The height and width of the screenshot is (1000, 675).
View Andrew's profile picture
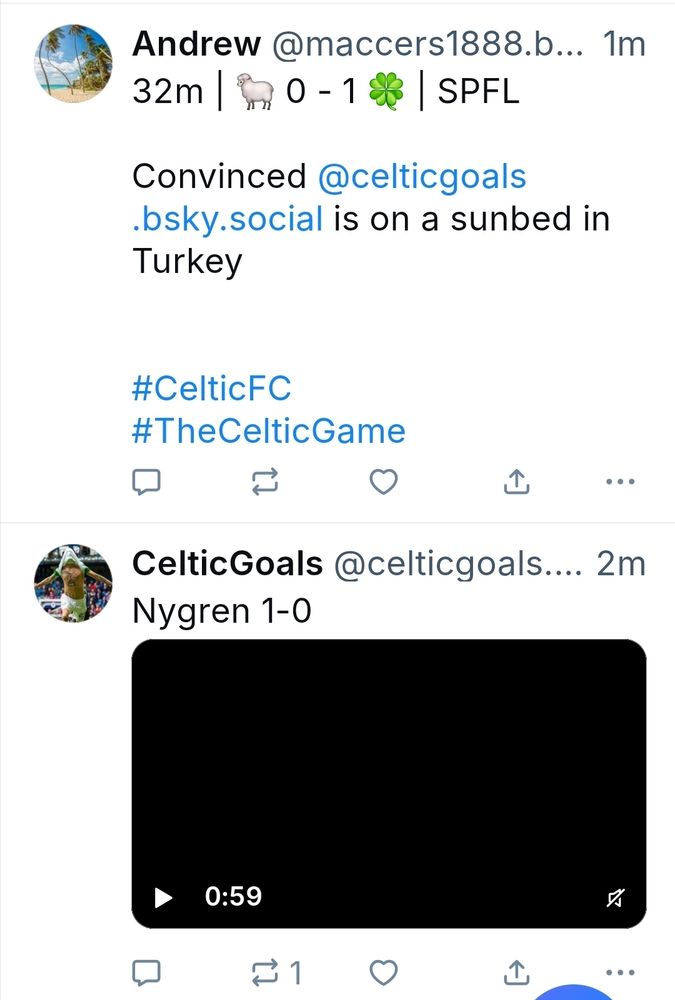73,63
